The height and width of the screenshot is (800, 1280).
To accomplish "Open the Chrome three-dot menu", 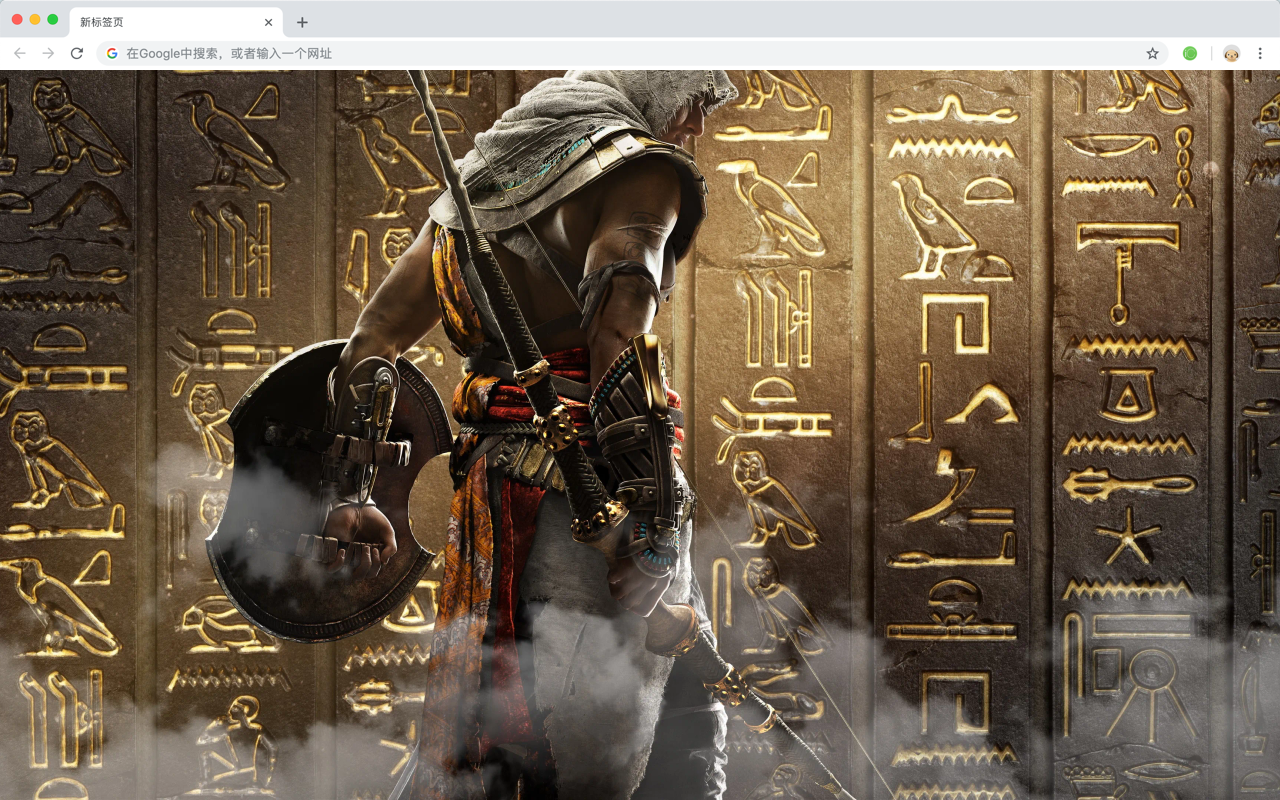I will point(1260,53).
